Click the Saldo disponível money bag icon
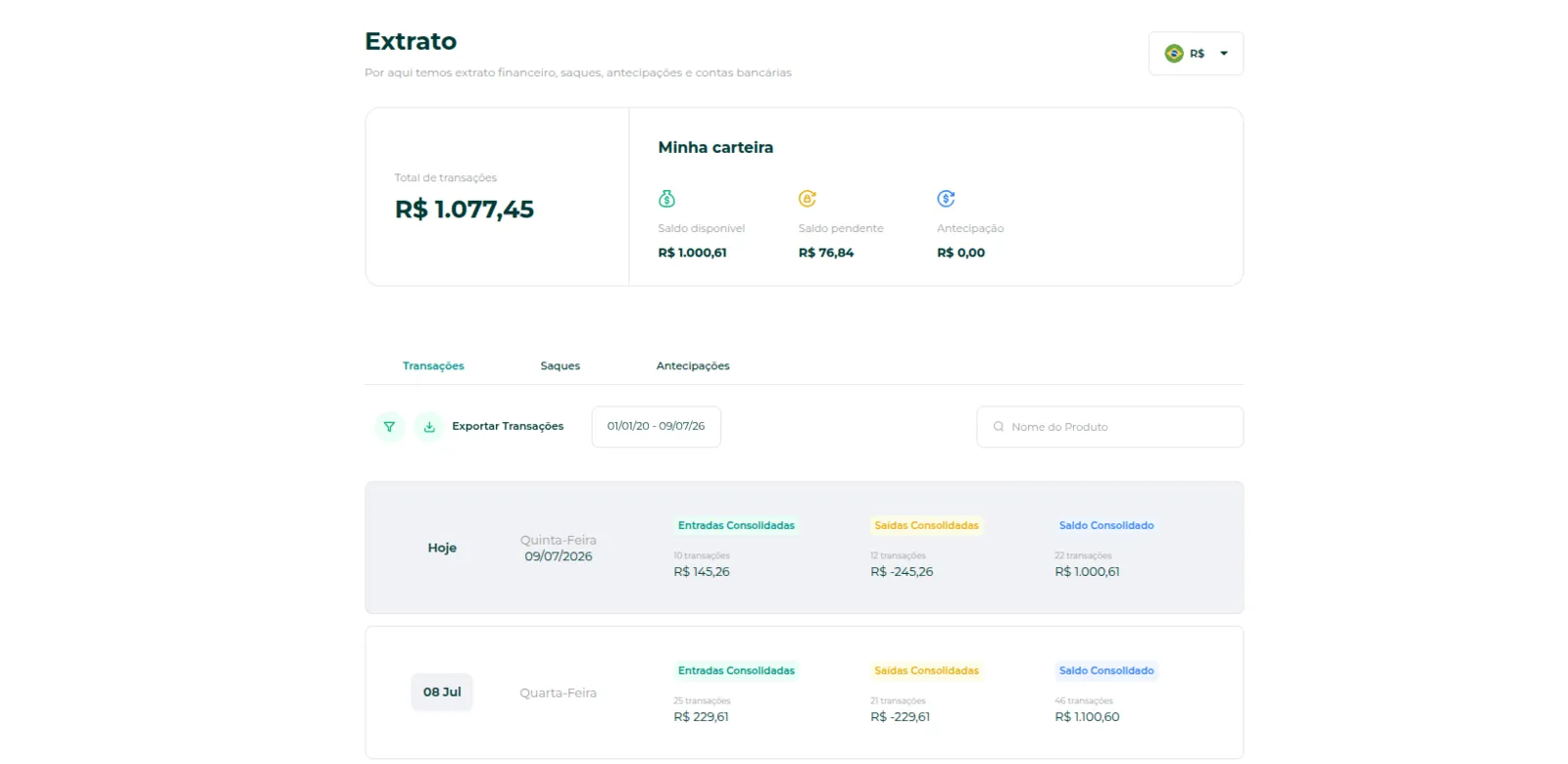Image resolution: width=1568 pixels, height=764 pixels. pos(666,199)
